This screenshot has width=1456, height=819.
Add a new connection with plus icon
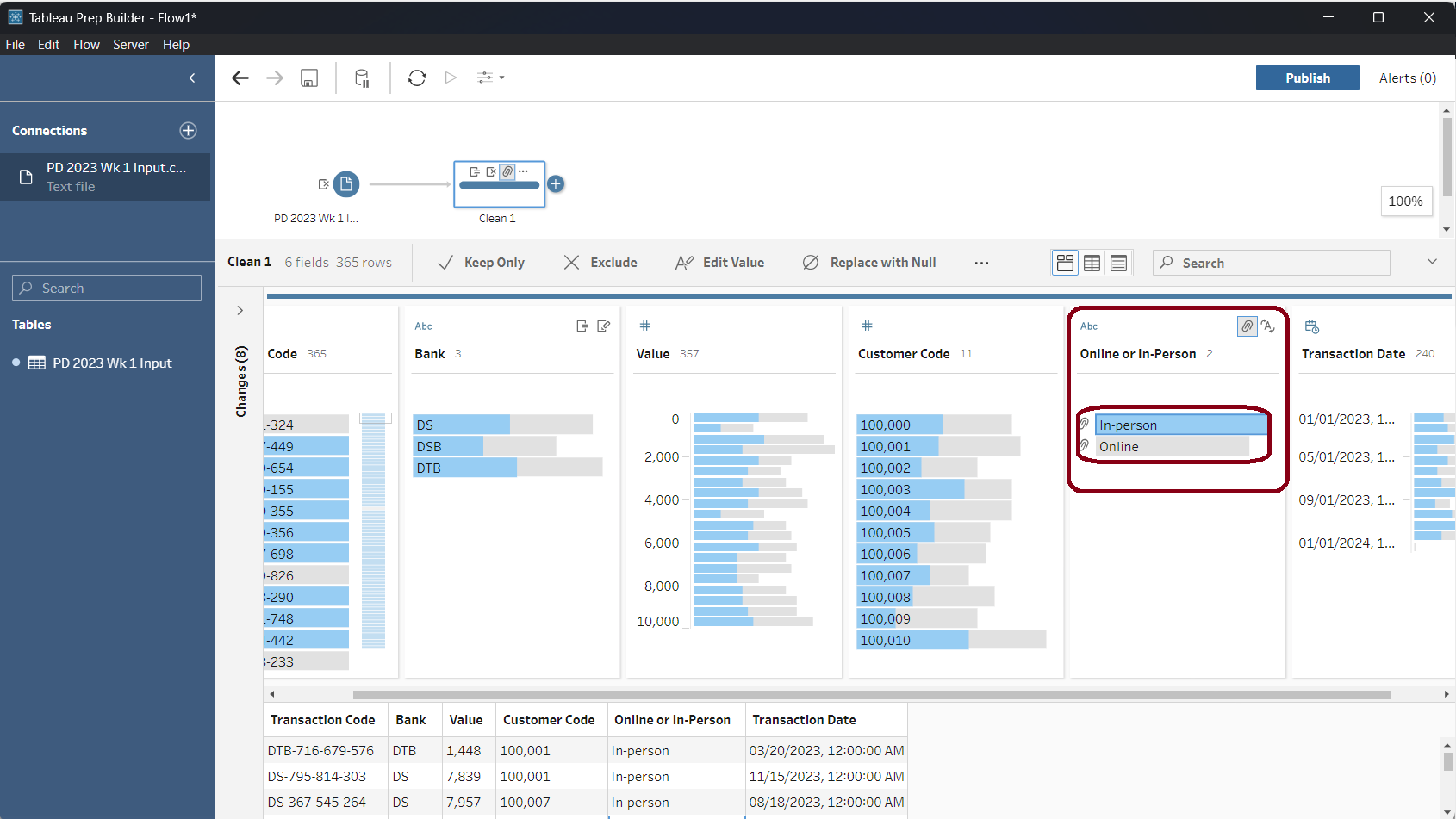tap(188, 131)
